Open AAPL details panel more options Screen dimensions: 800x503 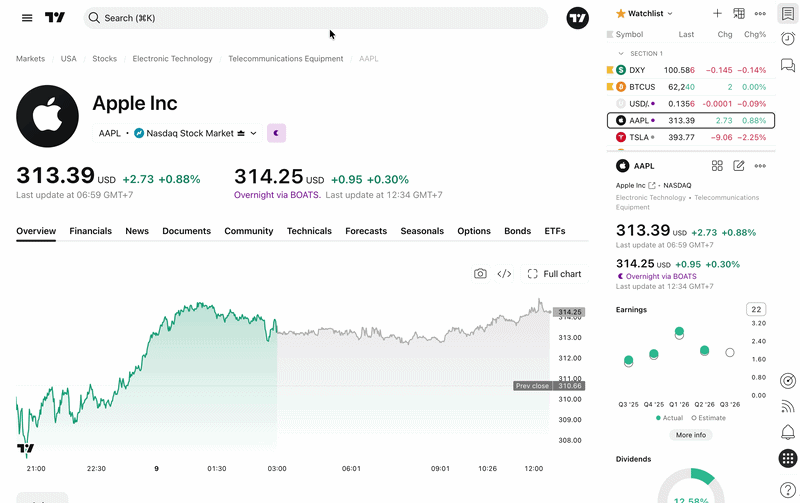760,166
